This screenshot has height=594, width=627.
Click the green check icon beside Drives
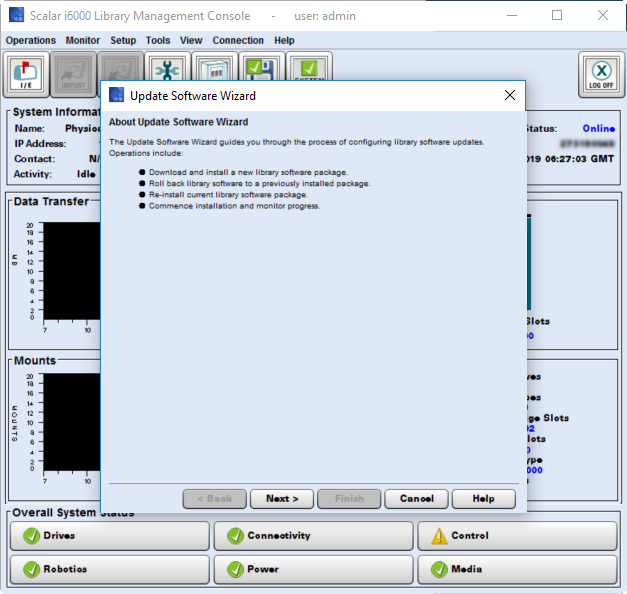[x=31, y=536]
